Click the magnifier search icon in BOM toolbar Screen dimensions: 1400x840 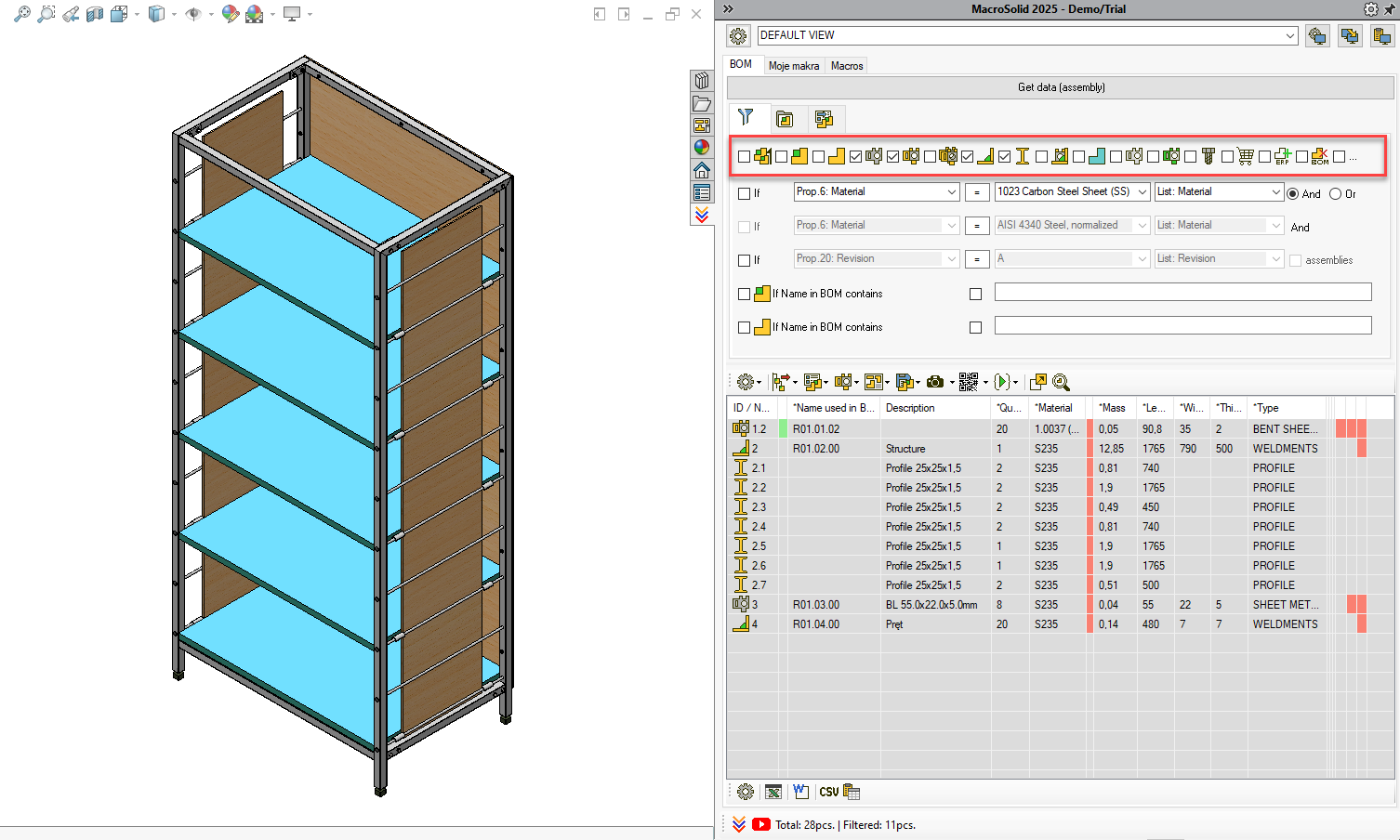1062,382
